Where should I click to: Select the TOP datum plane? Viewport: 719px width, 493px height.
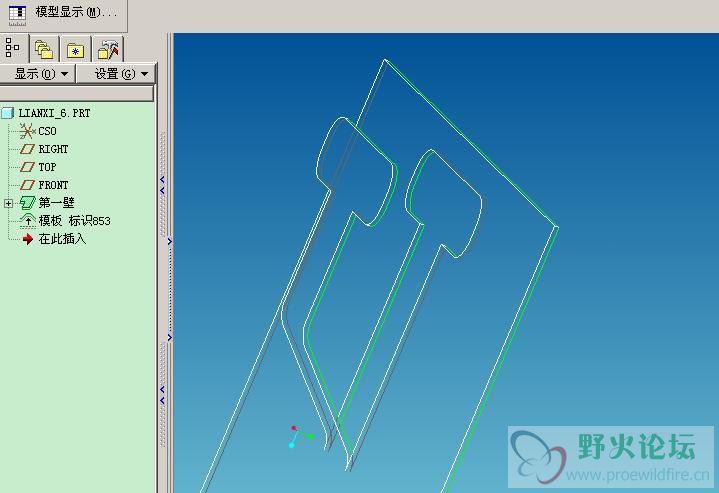point(47,167)
